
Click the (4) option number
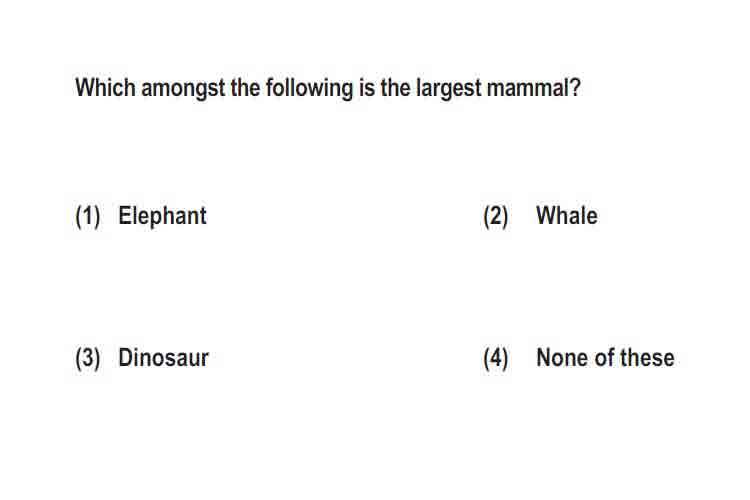click(x=496, y=358)
